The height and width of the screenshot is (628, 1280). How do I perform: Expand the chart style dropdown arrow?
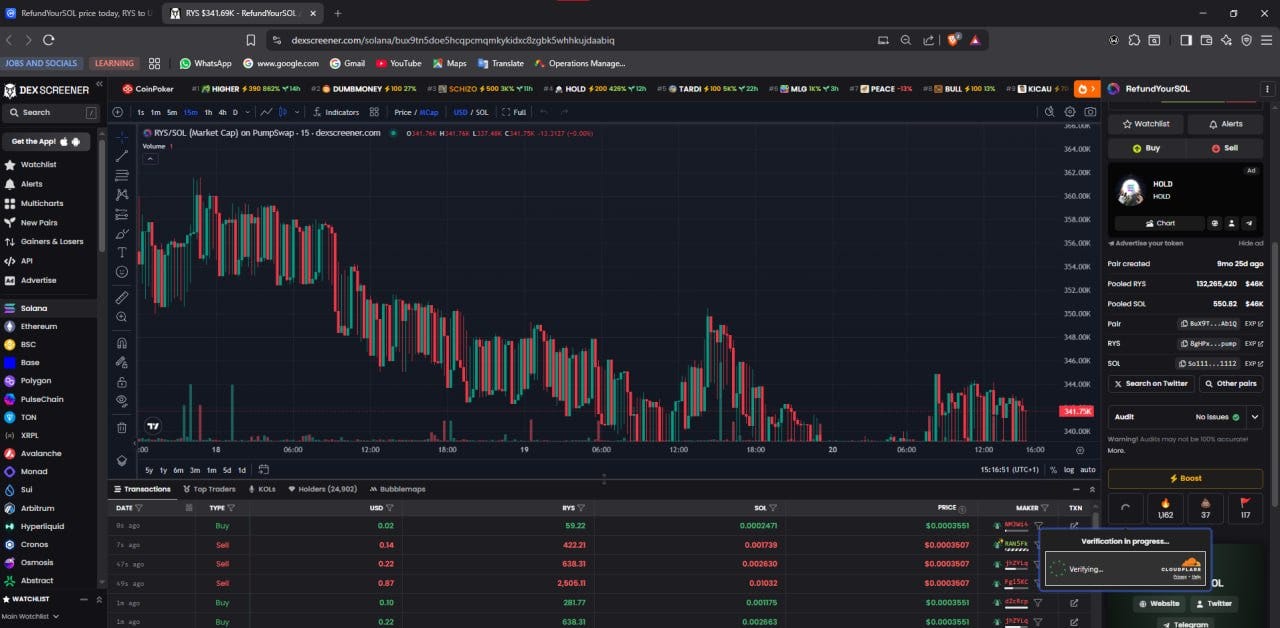(296, 112)
